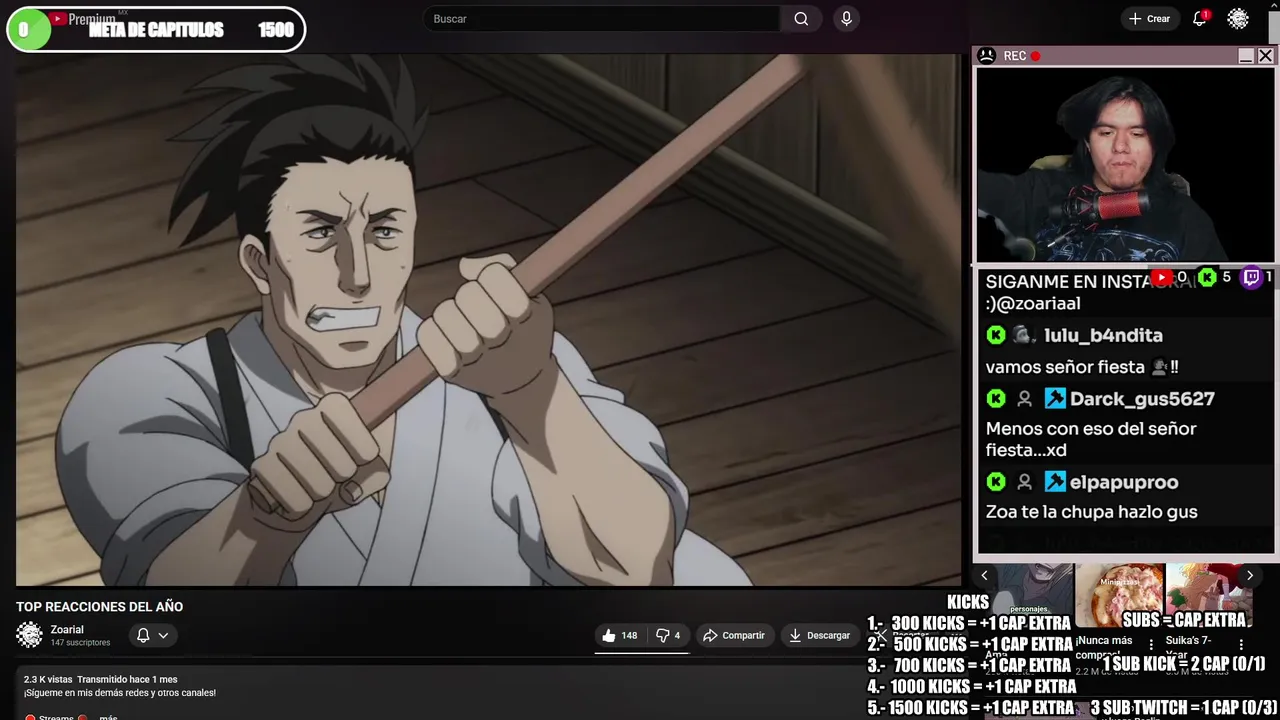Viewport: 1280px width, 720px height.
Task: Open the notifications bell in header
Action: coord(1199,19)
